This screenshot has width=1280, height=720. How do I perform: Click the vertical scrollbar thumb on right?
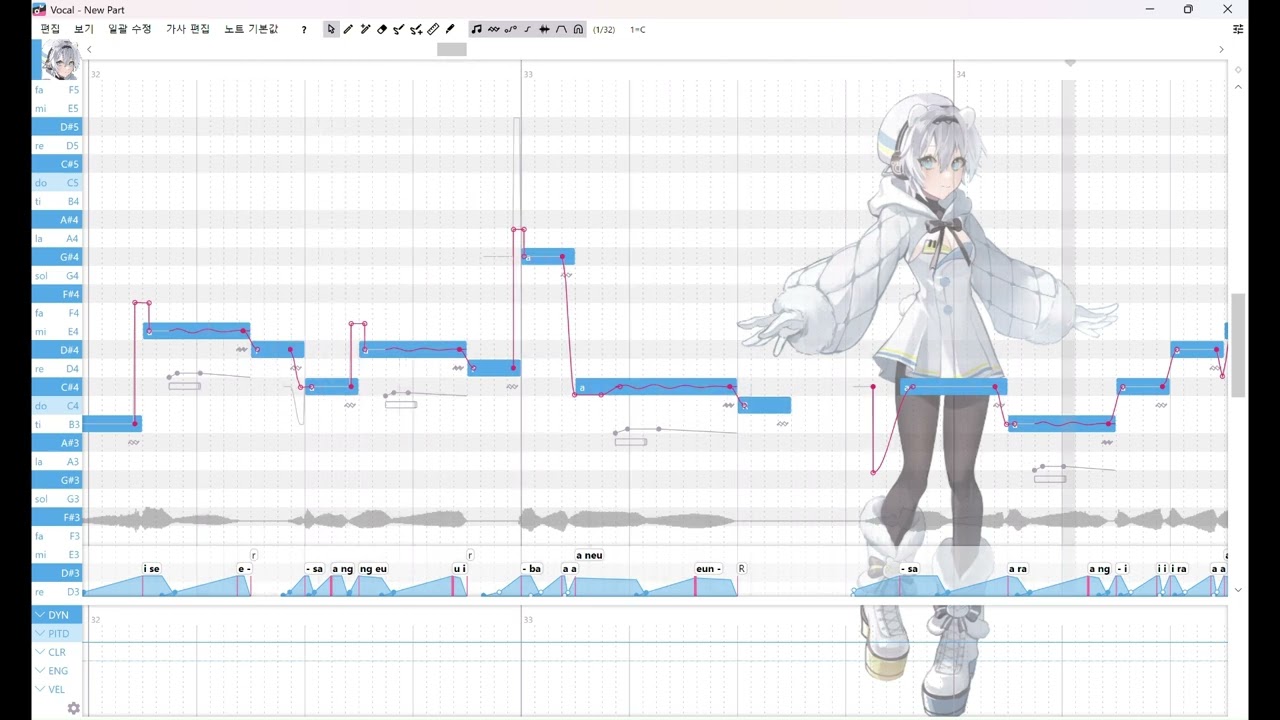1238,345
